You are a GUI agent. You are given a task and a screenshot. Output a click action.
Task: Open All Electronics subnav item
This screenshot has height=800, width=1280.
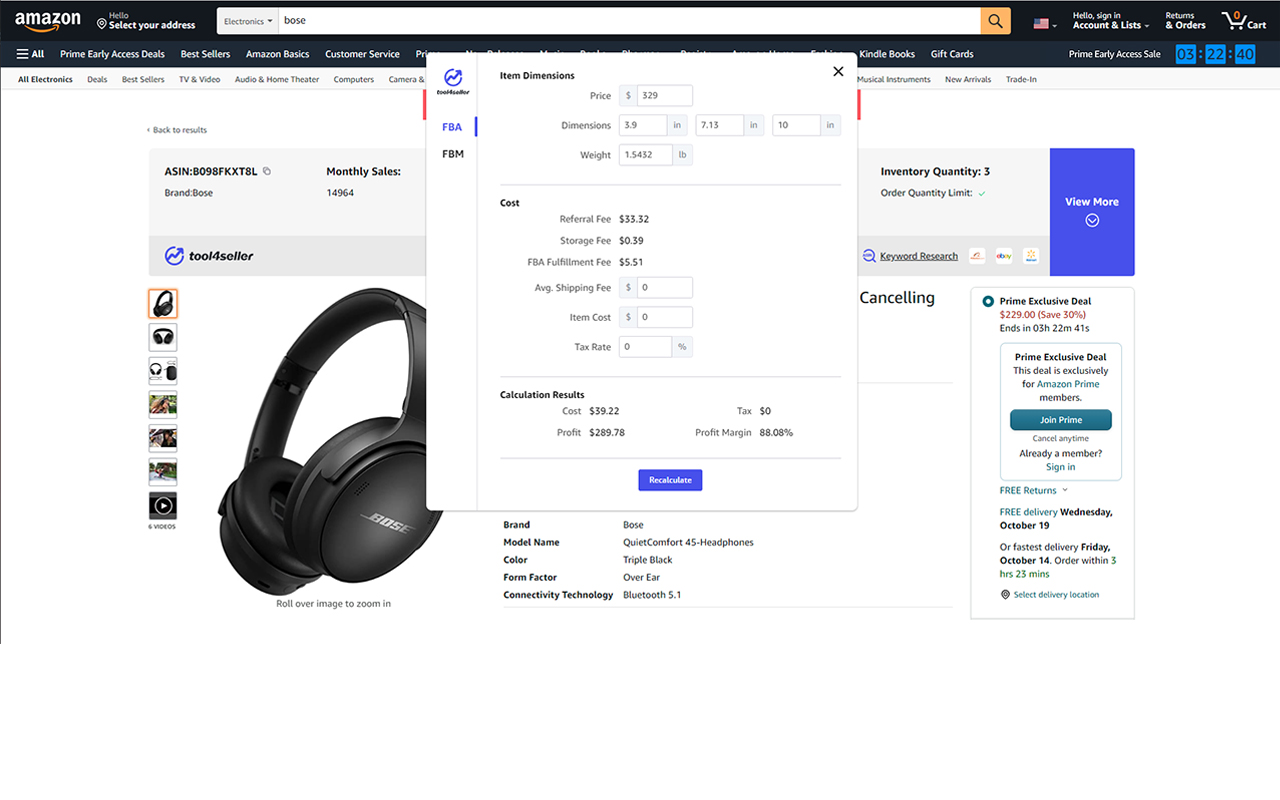click(x=45, y=80)
